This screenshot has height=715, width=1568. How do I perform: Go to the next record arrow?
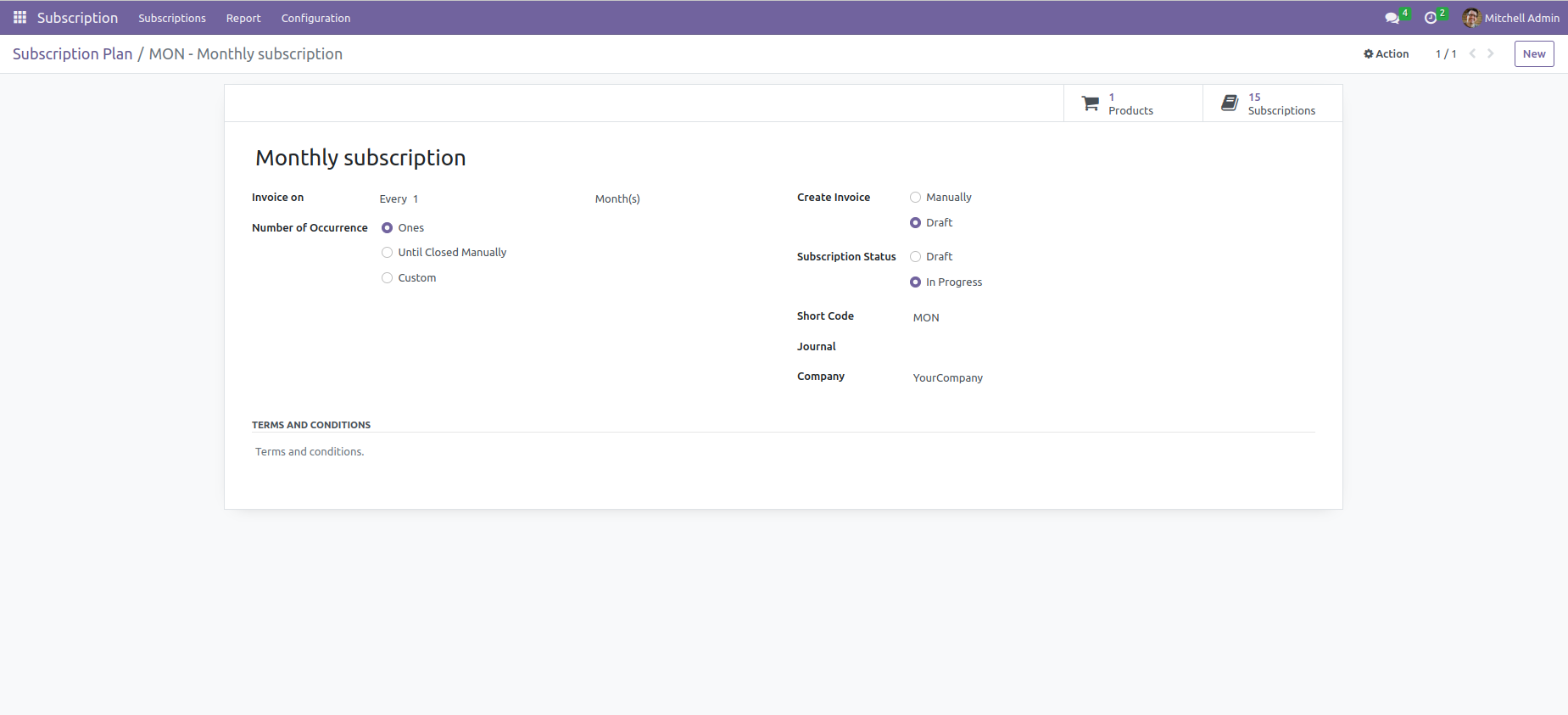point(1490,53)
